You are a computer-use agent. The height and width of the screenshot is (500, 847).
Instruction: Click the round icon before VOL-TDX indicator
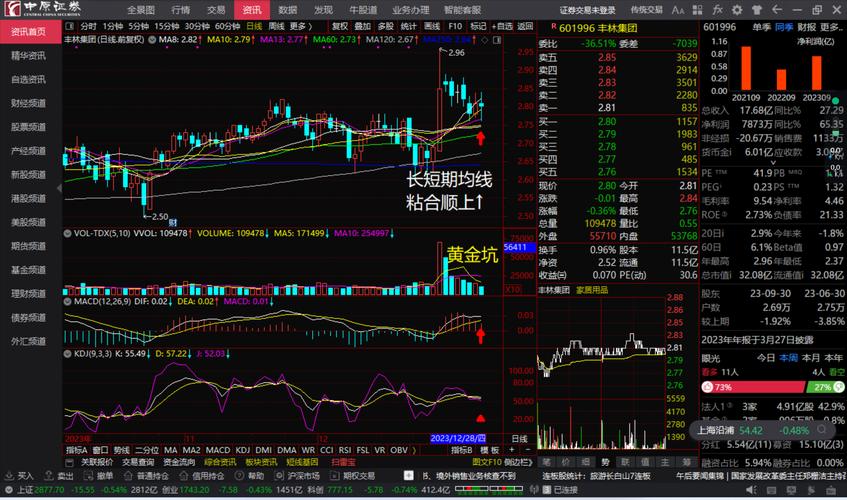68,233
